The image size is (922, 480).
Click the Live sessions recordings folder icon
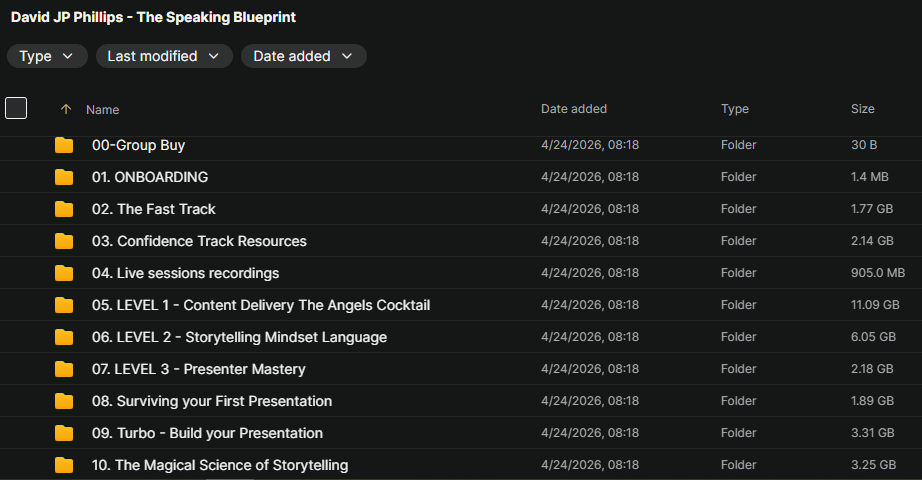64,273
